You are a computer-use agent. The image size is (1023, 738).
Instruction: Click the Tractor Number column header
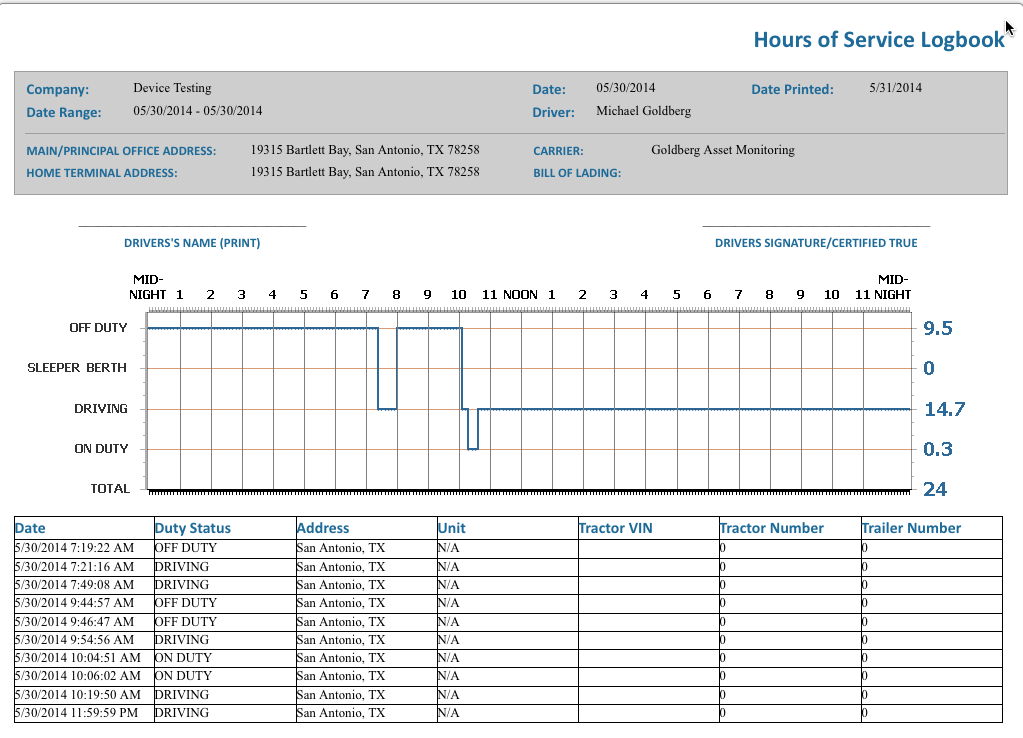click(x=771, y=528)
